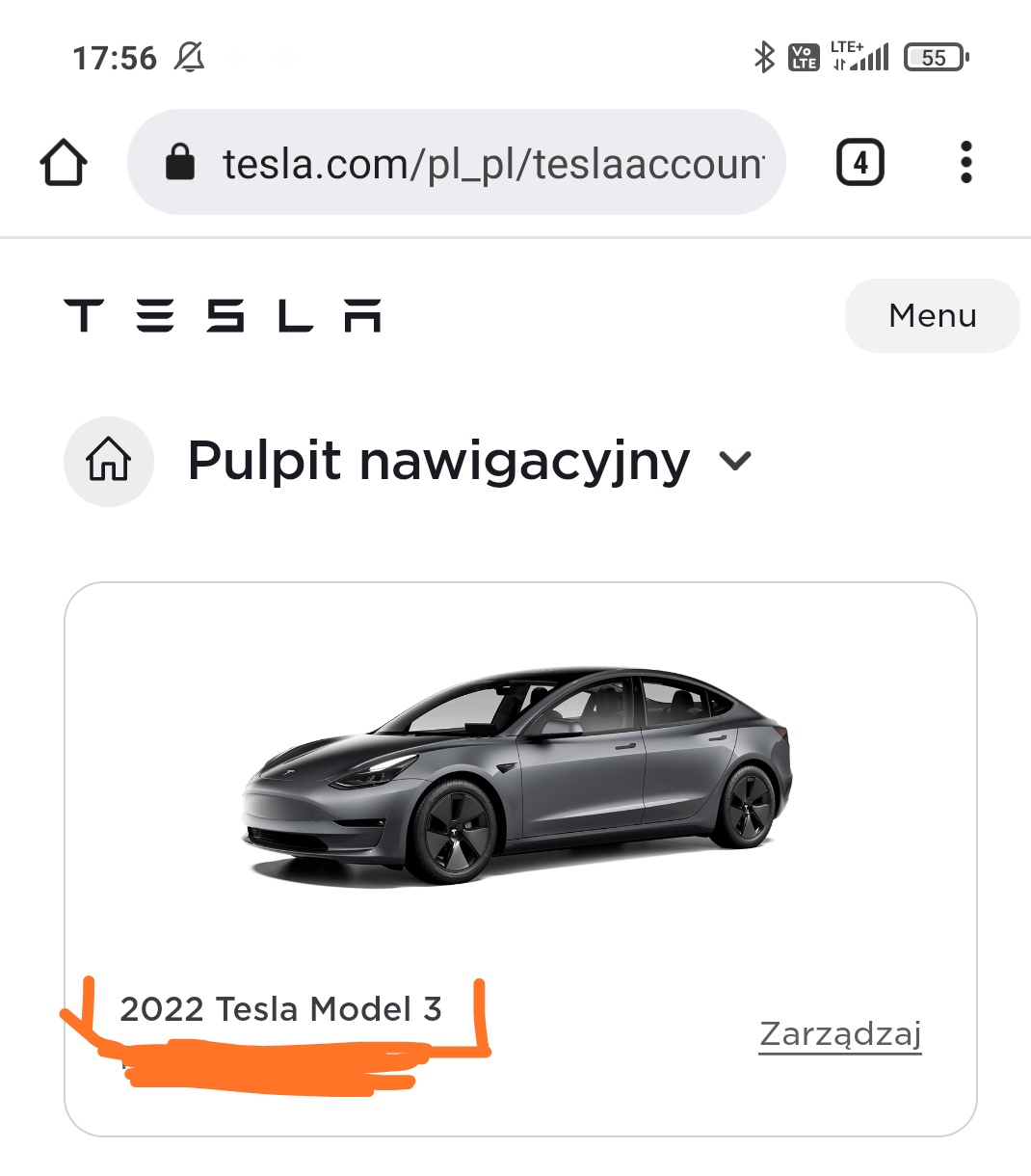Select the tesla.com address bar field
Screen dimensions: 1031x1176
[x=457, y=162]
